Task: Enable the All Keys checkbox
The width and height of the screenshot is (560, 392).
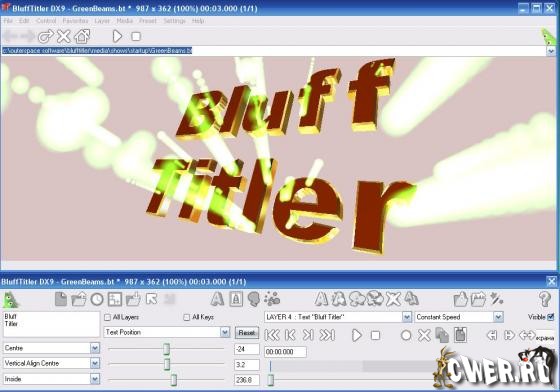Action: pyautogui.click(x=186, y=317)
